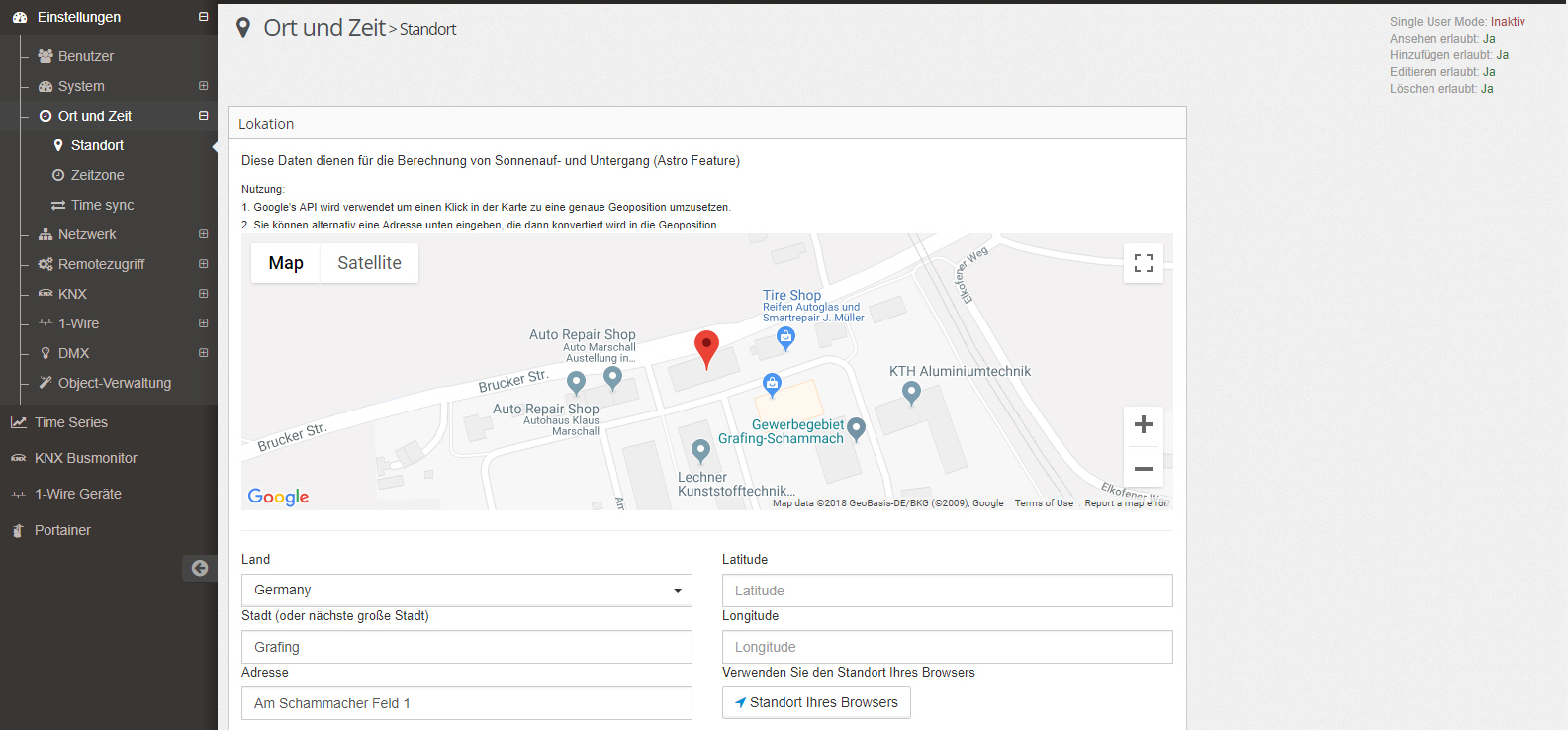Viewport: 1568px width, 730px height.
Task: Click the Netzwerk sitemap icon
Action: [x=46, y=234]
